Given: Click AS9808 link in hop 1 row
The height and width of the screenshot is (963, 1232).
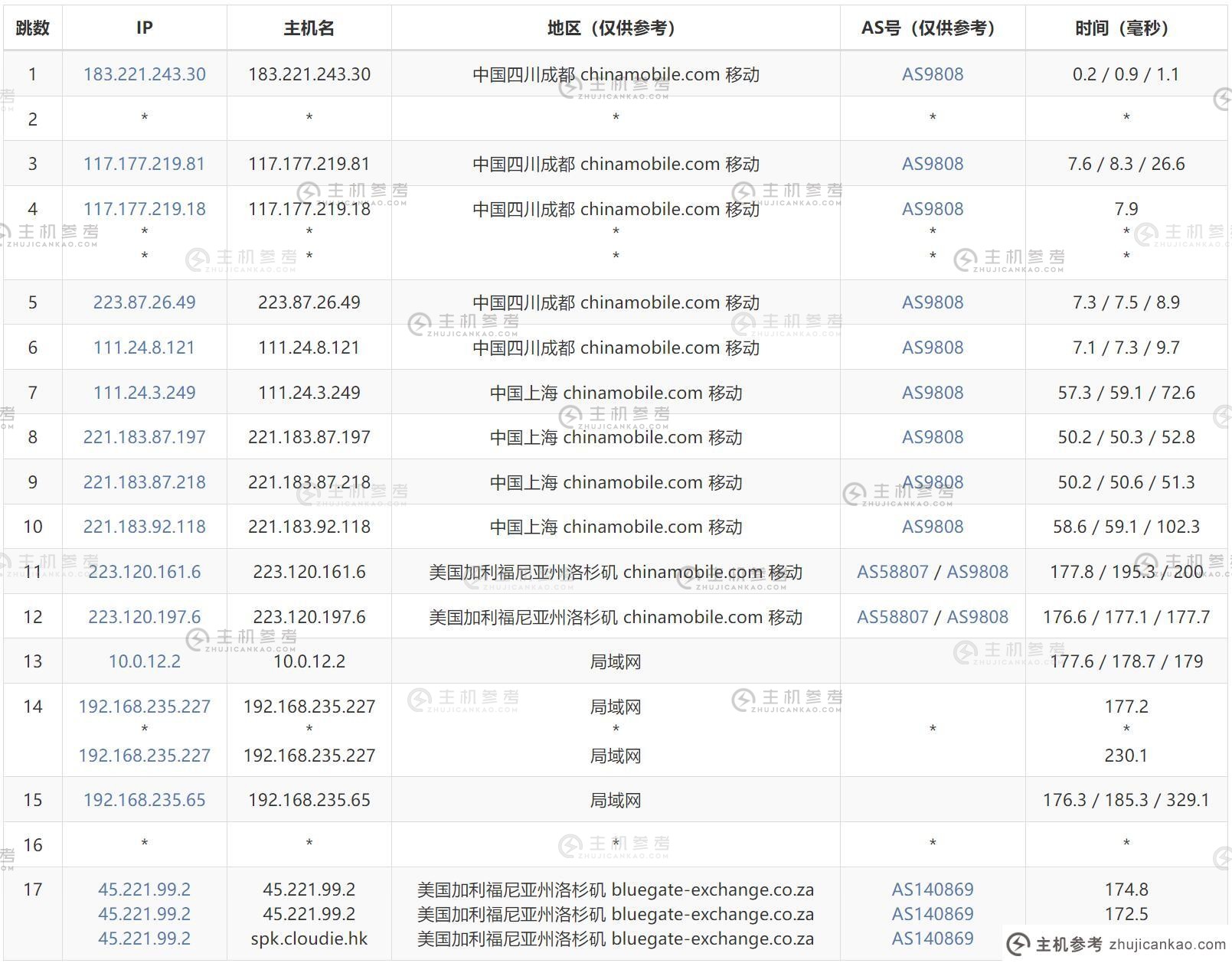Looking at the screenshot, I should point(933,74).
